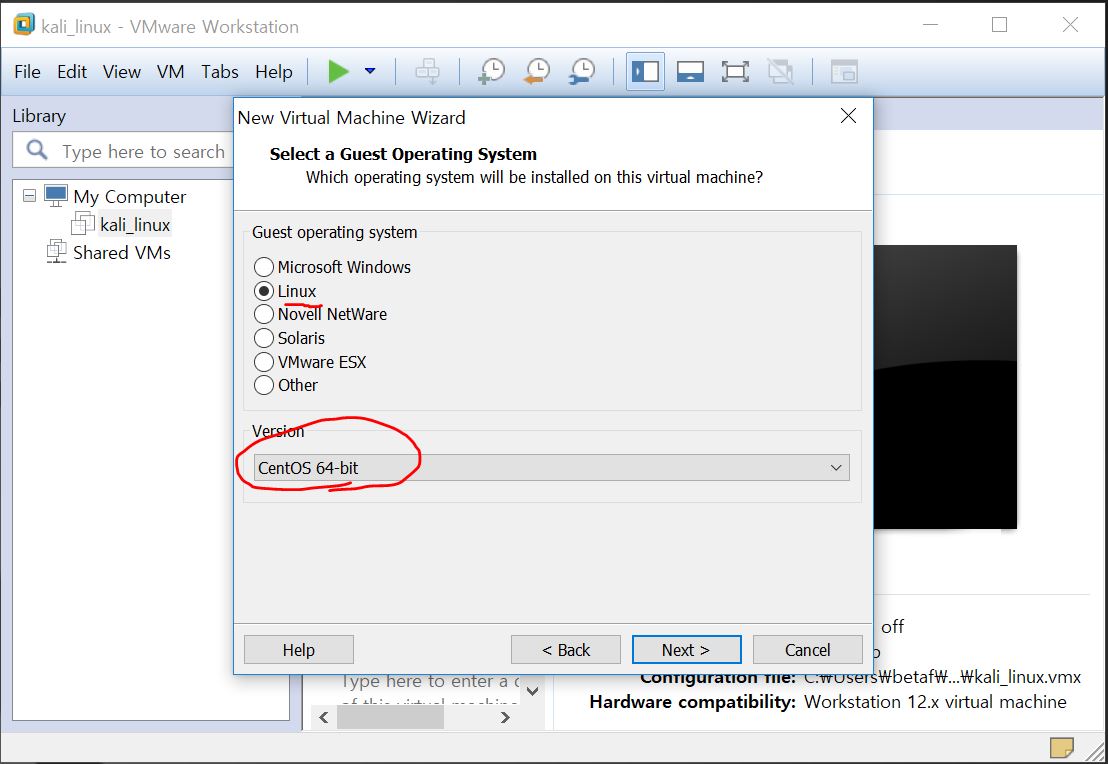Click the Shared VMs icon
The image size is (1108, 764).
point(57,252)
